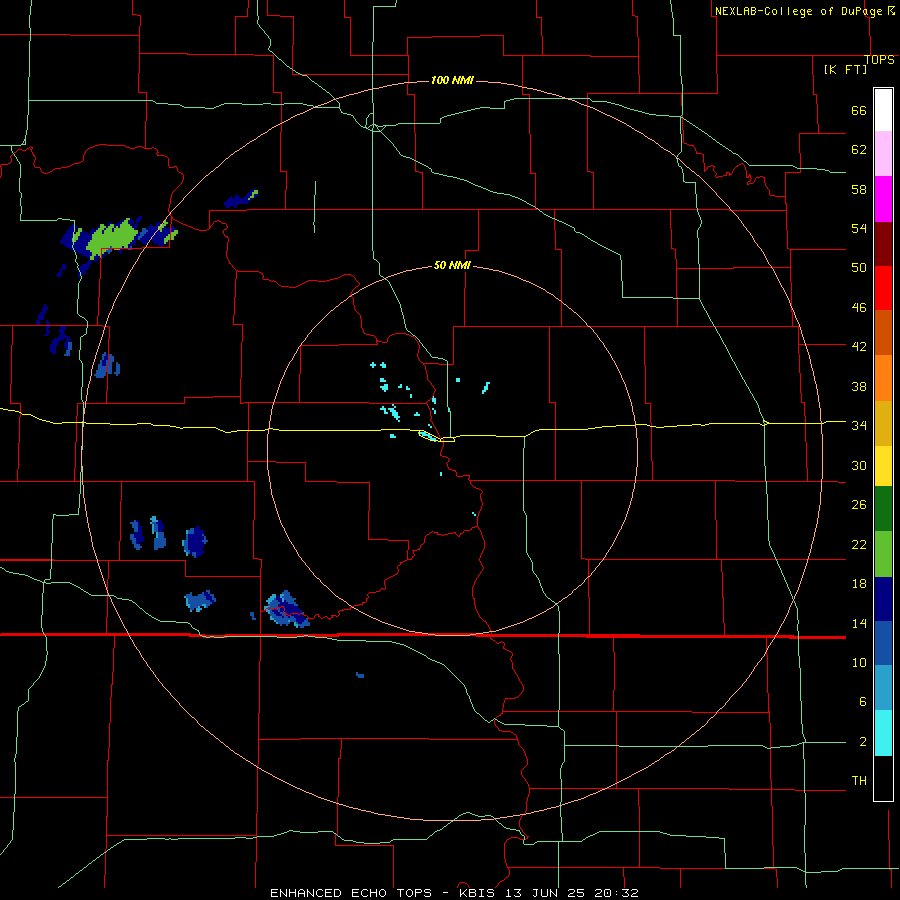
Task: Click the 'TOPS' legend heading
Action: tap(879, 60)
